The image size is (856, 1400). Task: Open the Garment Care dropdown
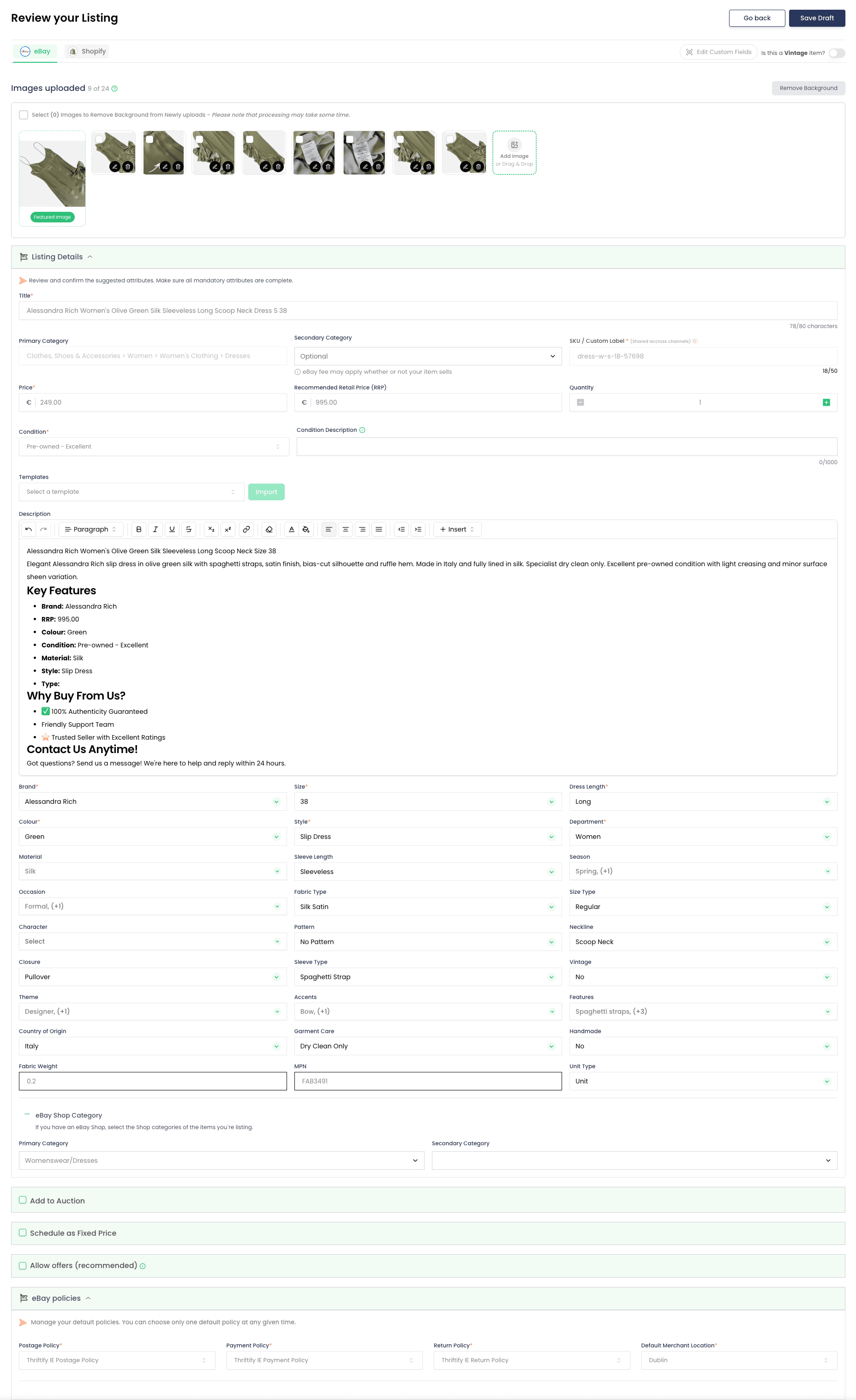click(x=428, y=1046)
